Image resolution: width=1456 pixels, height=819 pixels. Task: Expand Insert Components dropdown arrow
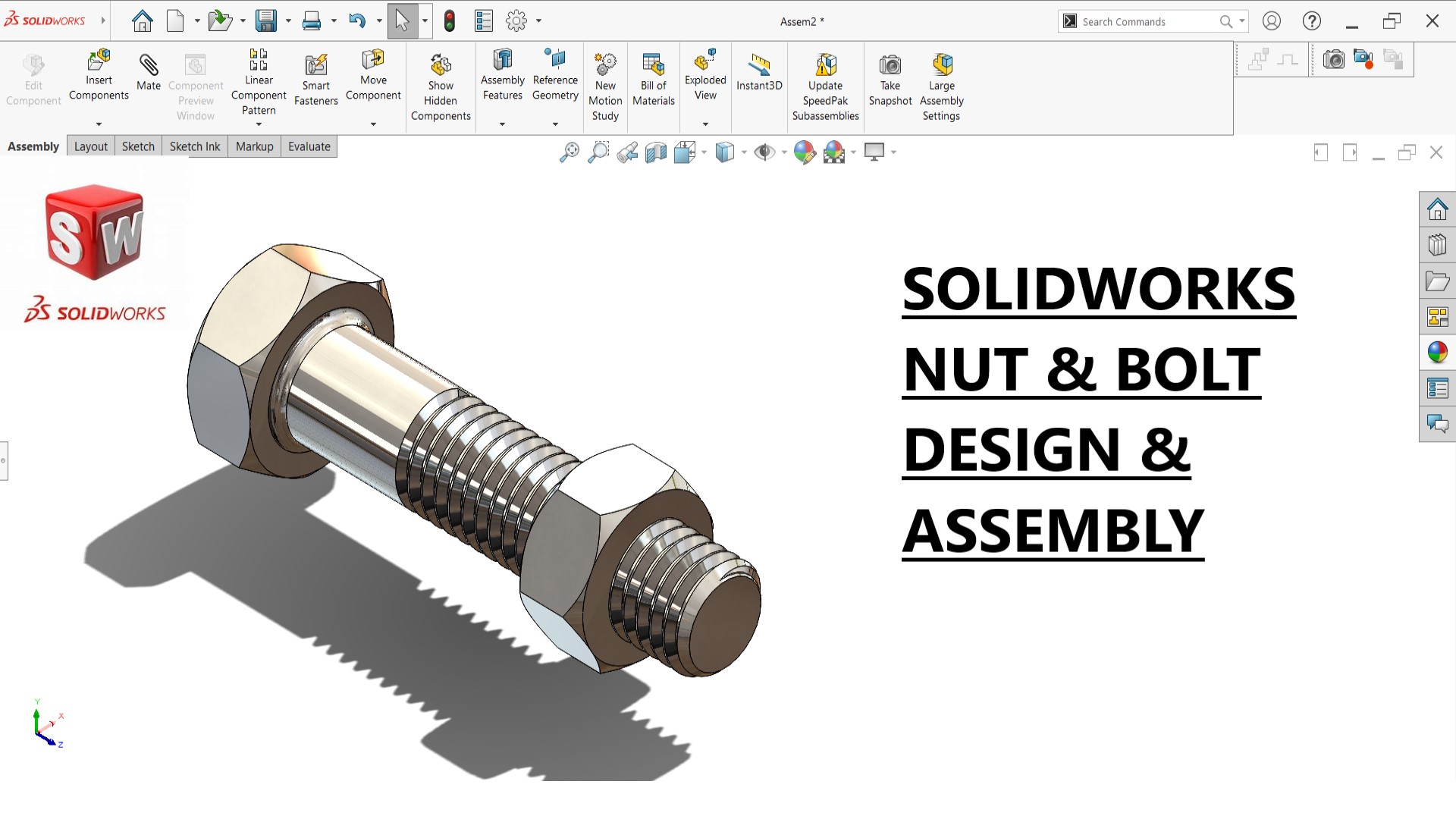(x=99, y=124)
